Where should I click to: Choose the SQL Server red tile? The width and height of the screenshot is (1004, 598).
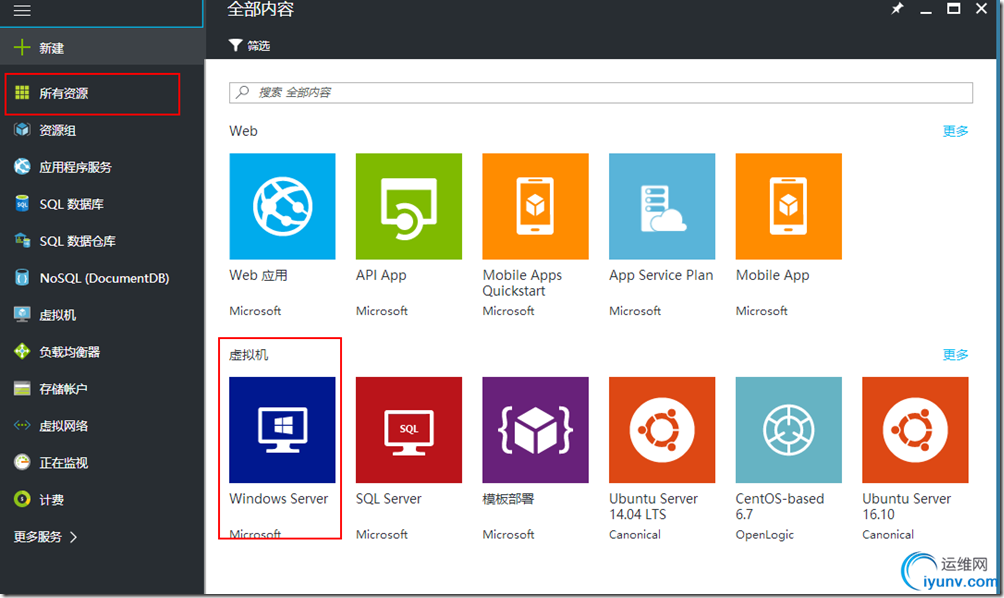coord(409,430)
